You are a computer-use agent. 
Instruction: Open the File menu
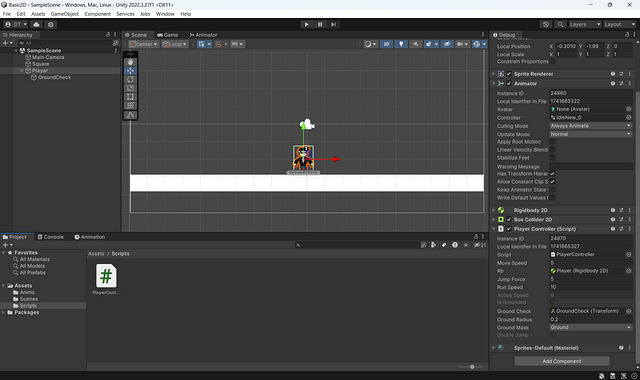click(7, 14)
